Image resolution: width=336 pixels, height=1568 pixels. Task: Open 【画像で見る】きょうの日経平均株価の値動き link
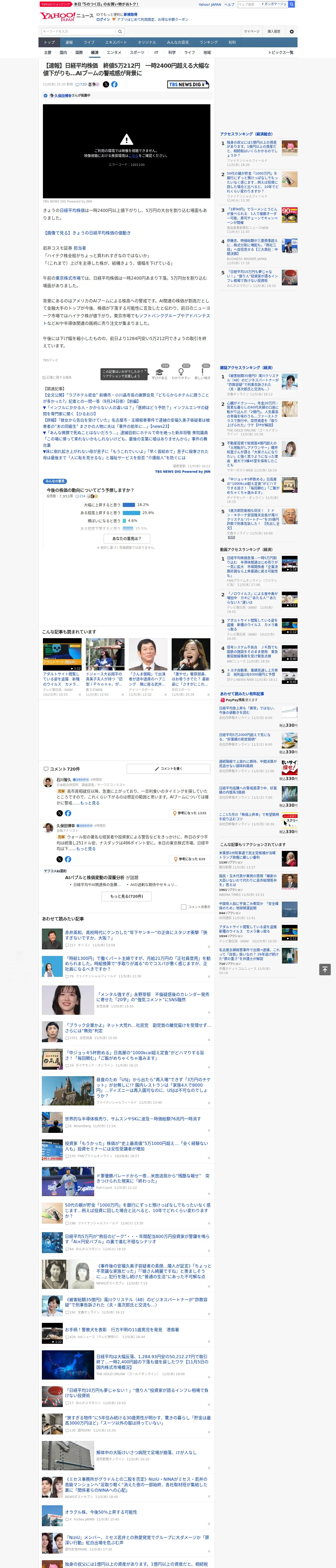pos(87,233)
